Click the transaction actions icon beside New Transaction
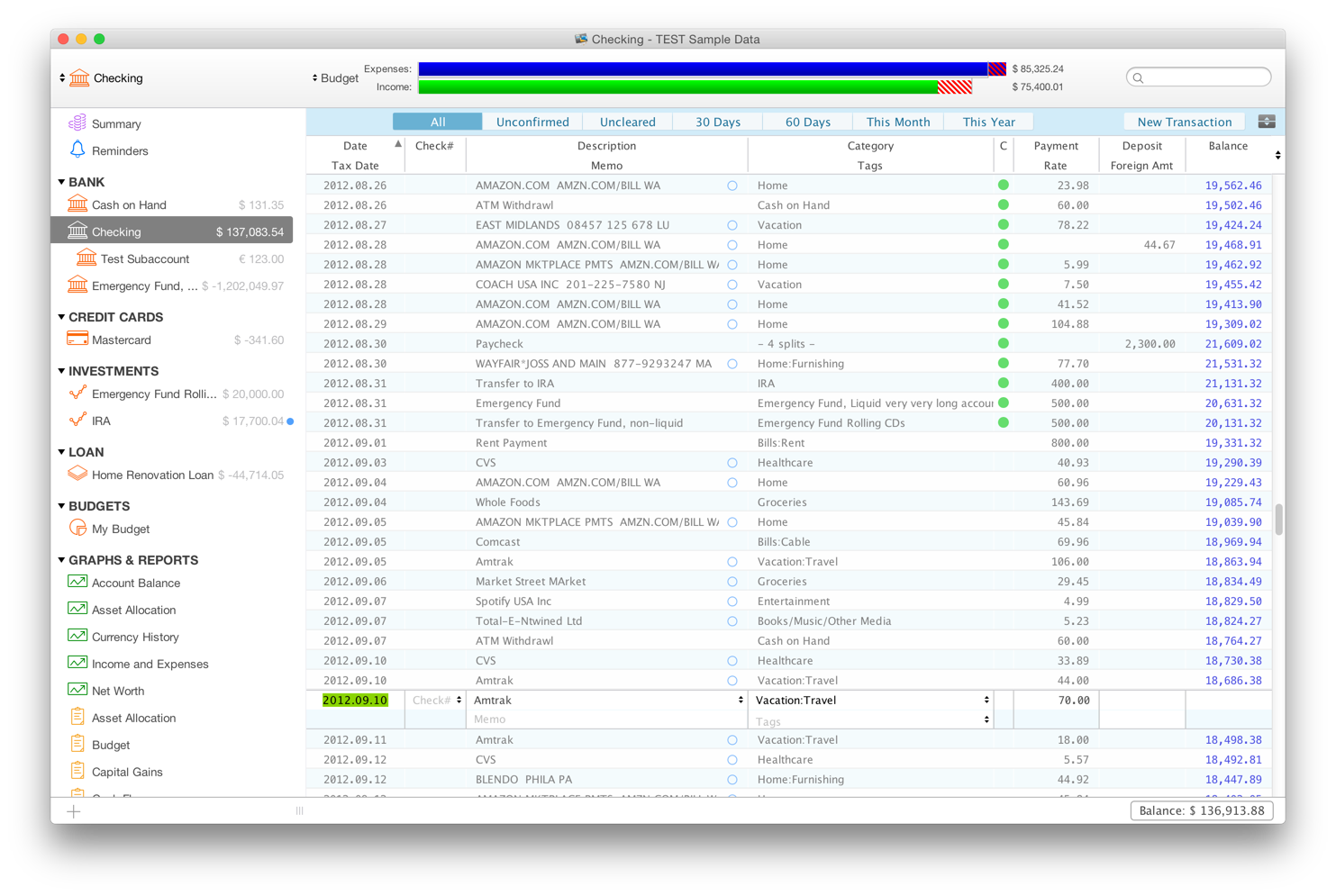 click(1267, 121)
